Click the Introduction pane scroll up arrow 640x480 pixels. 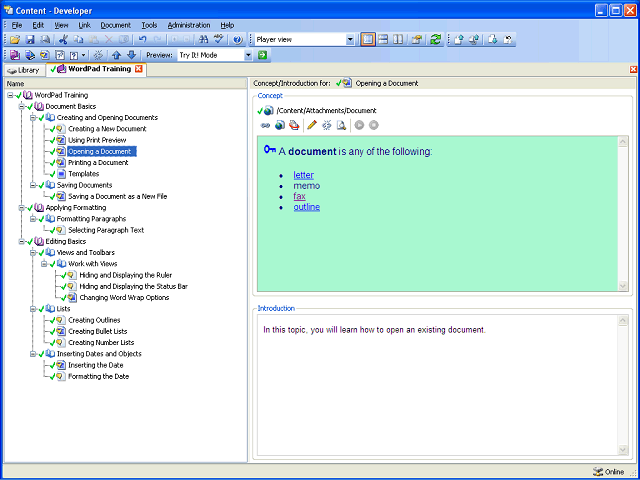point(623,321)
